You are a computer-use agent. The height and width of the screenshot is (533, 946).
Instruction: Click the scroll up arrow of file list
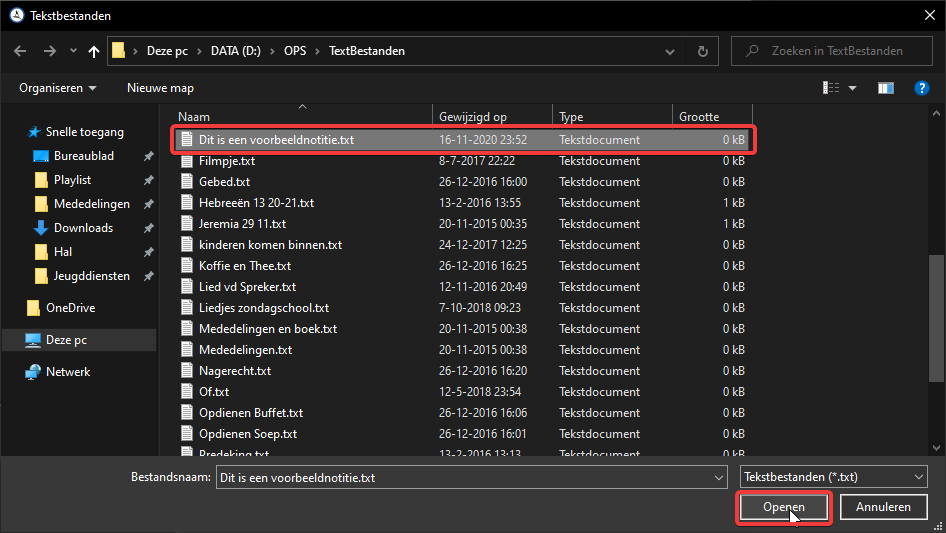tap(936, 113)
